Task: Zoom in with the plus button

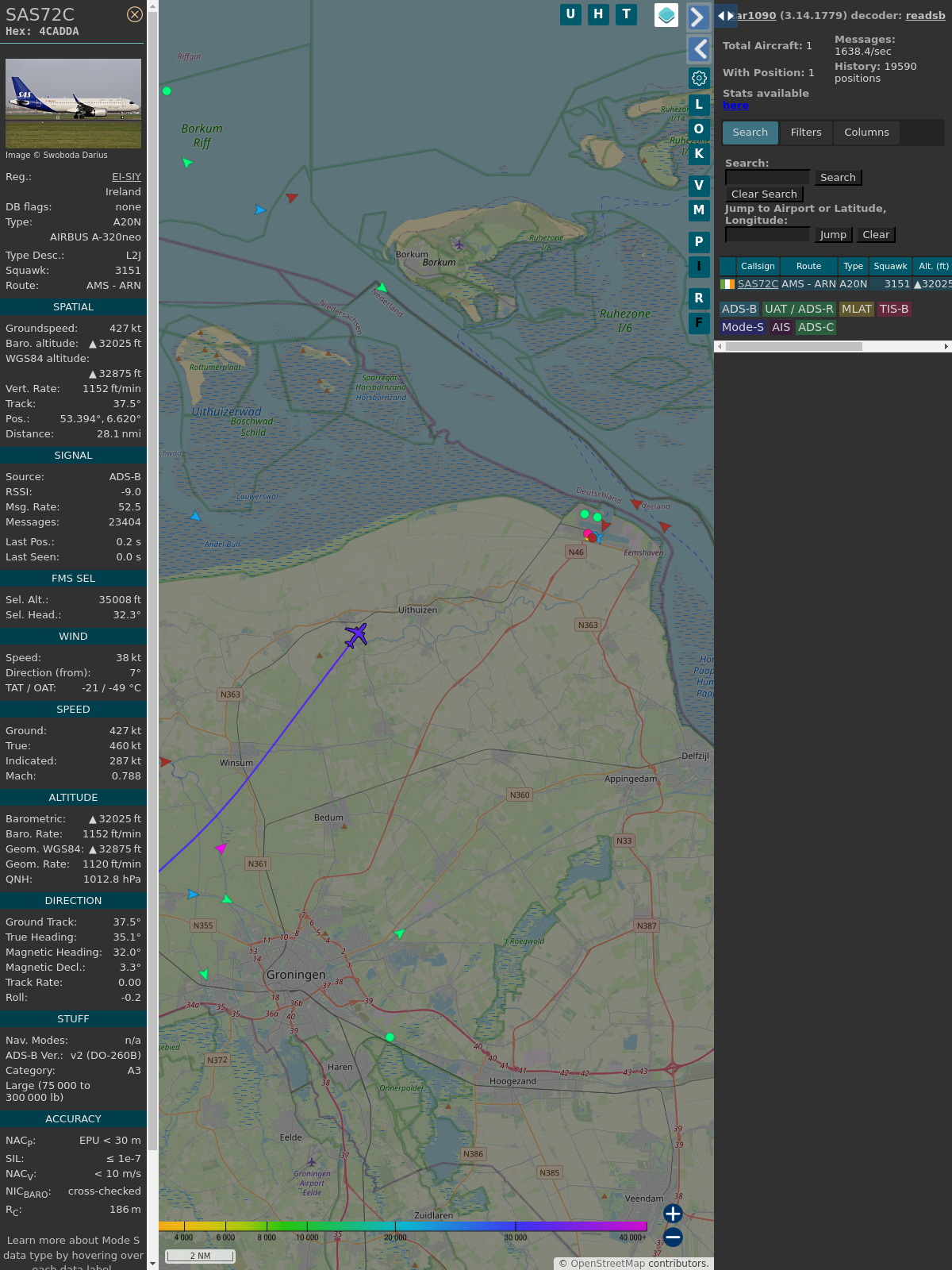Action: tap(673, 1214)
